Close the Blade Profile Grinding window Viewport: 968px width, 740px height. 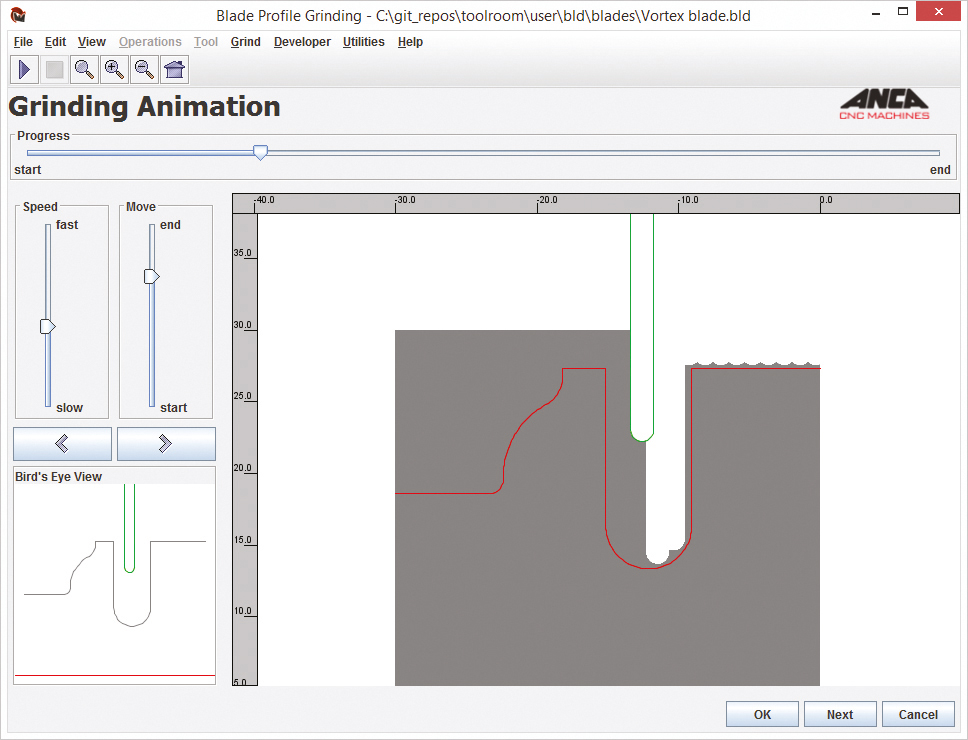(938, 12)
